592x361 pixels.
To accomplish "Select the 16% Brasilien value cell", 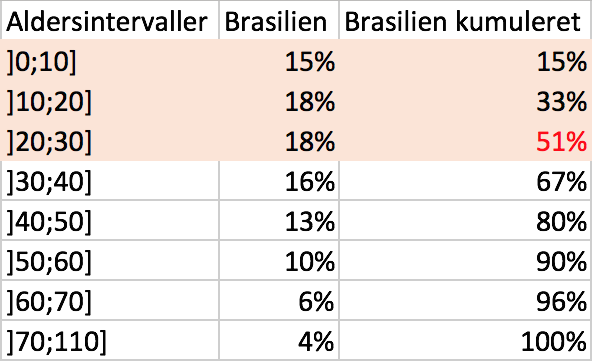I will click(279, 180).
